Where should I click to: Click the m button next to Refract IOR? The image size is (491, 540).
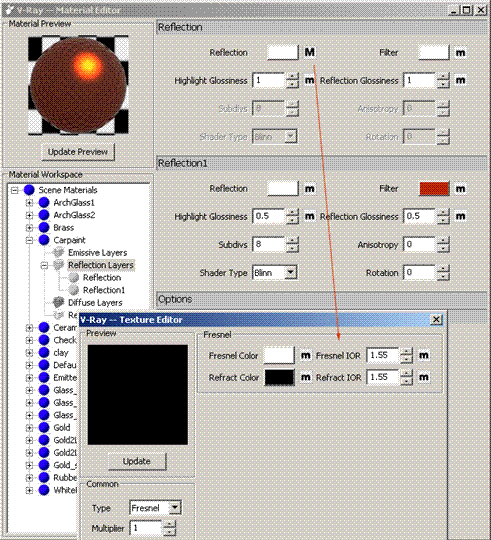424,377
